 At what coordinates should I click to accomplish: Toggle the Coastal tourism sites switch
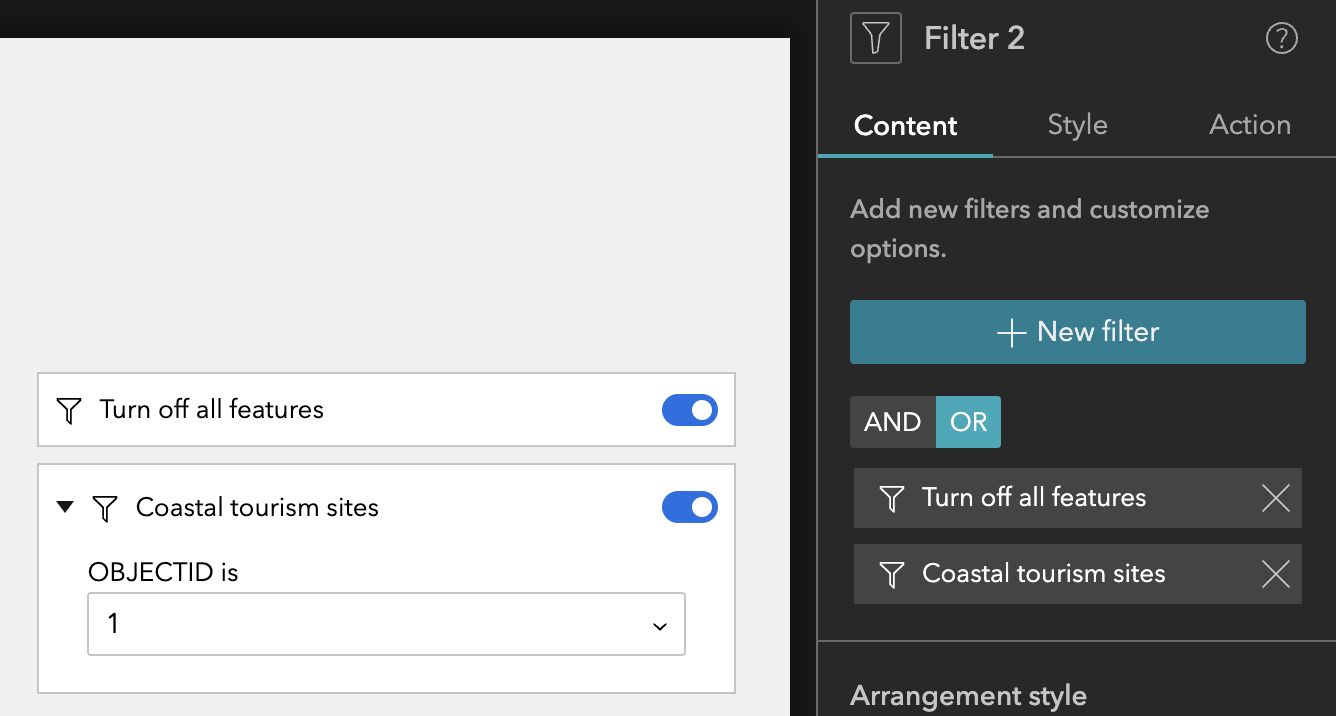point(690,508)
